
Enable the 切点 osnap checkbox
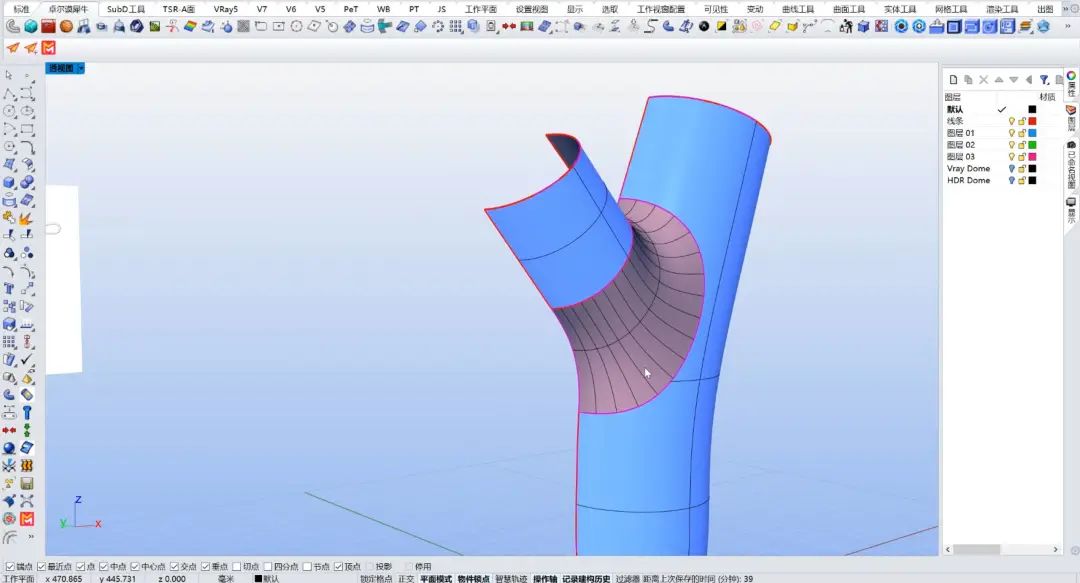point(236,567)
